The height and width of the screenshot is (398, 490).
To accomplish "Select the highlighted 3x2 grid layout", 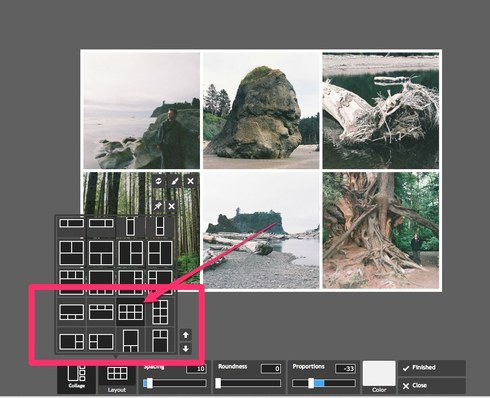I will (x=130, y=312).
